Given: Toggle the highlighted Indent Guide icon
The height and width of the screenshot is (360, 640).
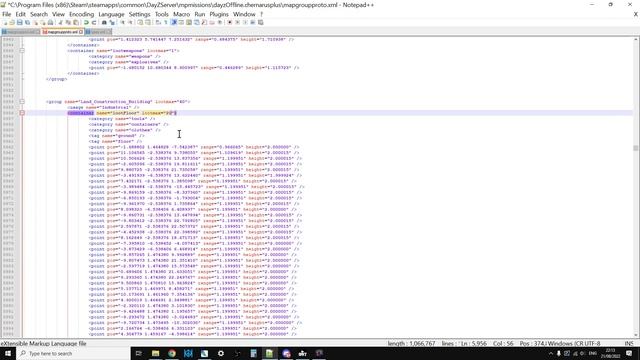Looking at the screenshot, I should [x=174, y=22].
